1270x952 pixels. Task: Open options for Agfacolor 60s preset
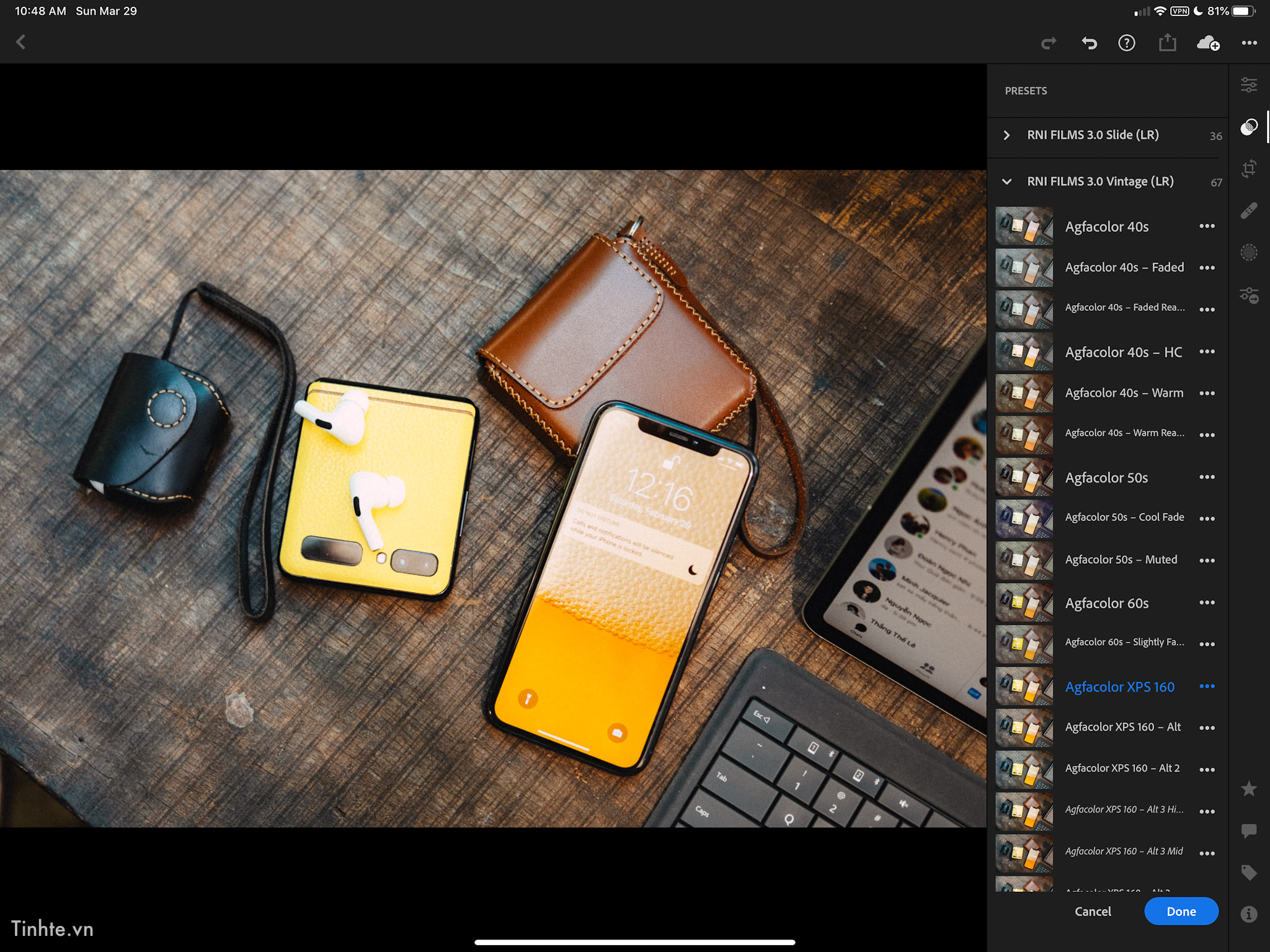click(x=1207, y=602)
